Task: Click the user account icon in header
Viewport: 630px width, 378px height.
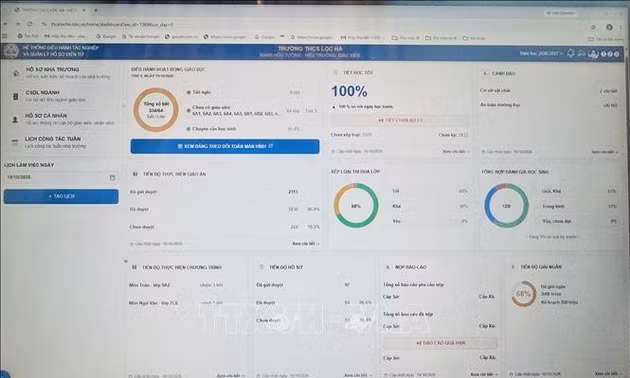Action: coord(593,53)
